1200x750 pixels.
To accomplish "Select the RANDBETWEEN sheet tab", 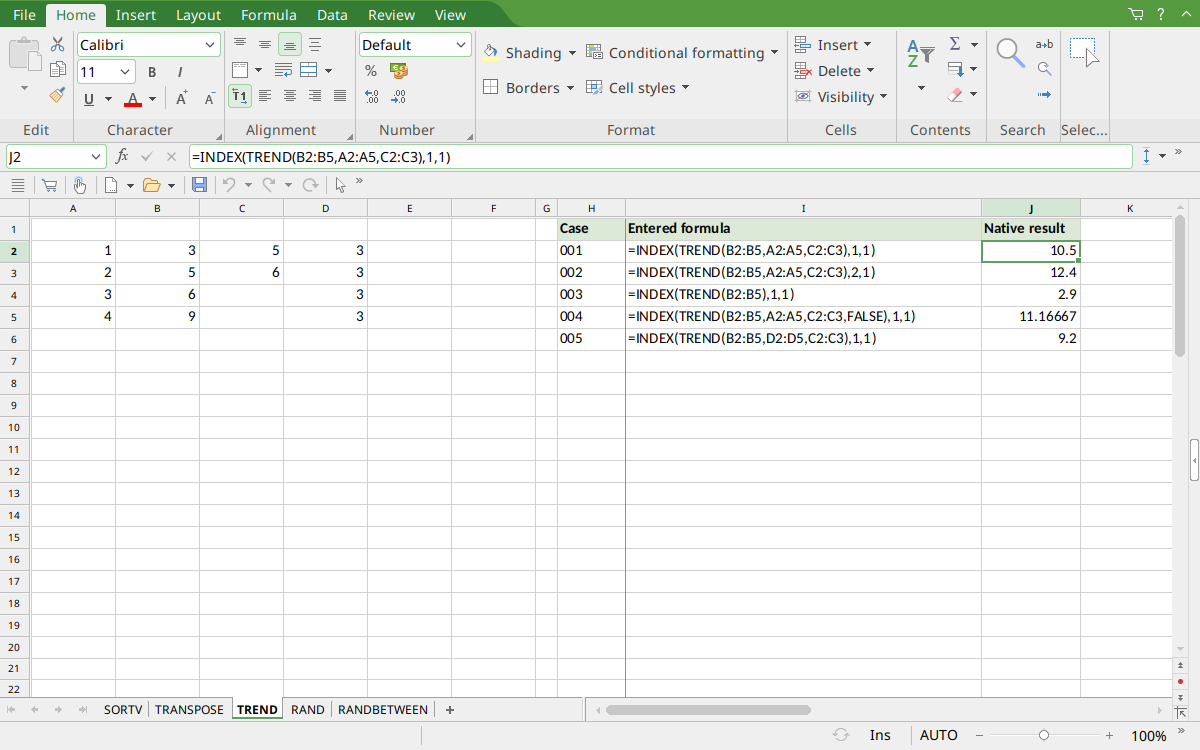I will coord(383,710).
